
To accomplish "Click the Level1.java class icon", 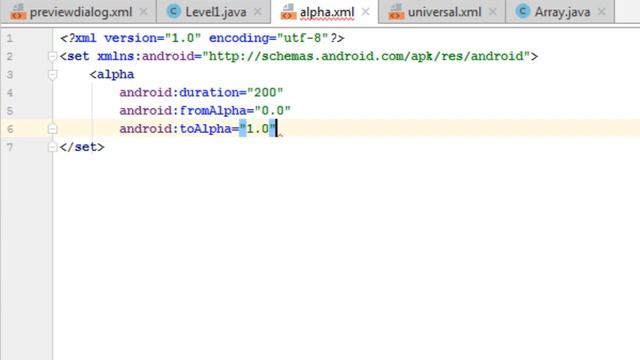I will point(174,11).
